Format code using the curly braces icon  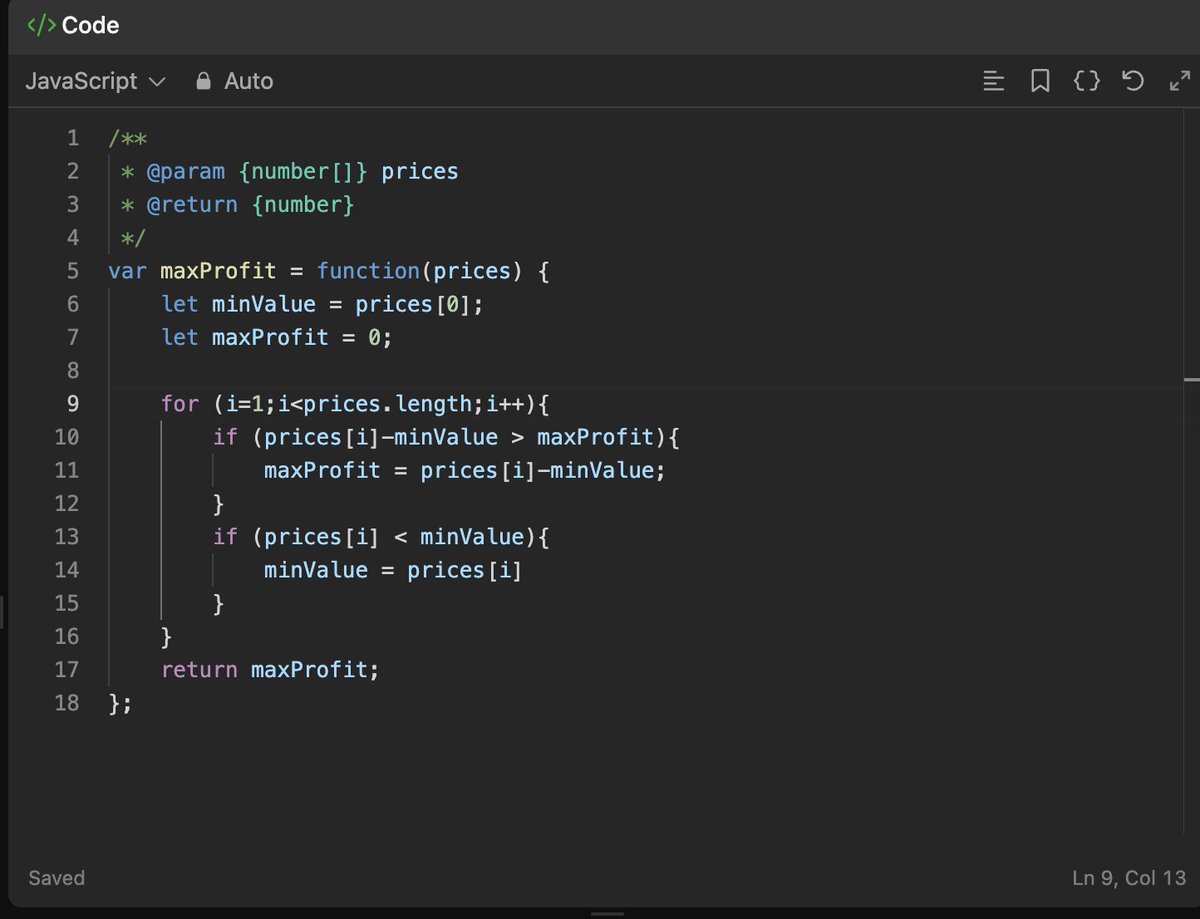coord(1087,81)
